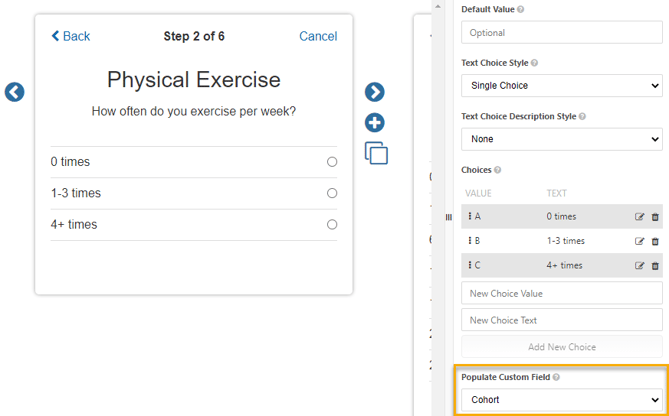Add a new step with plus icon
This screenshot has width=669, height=416.
pos(375,123)
